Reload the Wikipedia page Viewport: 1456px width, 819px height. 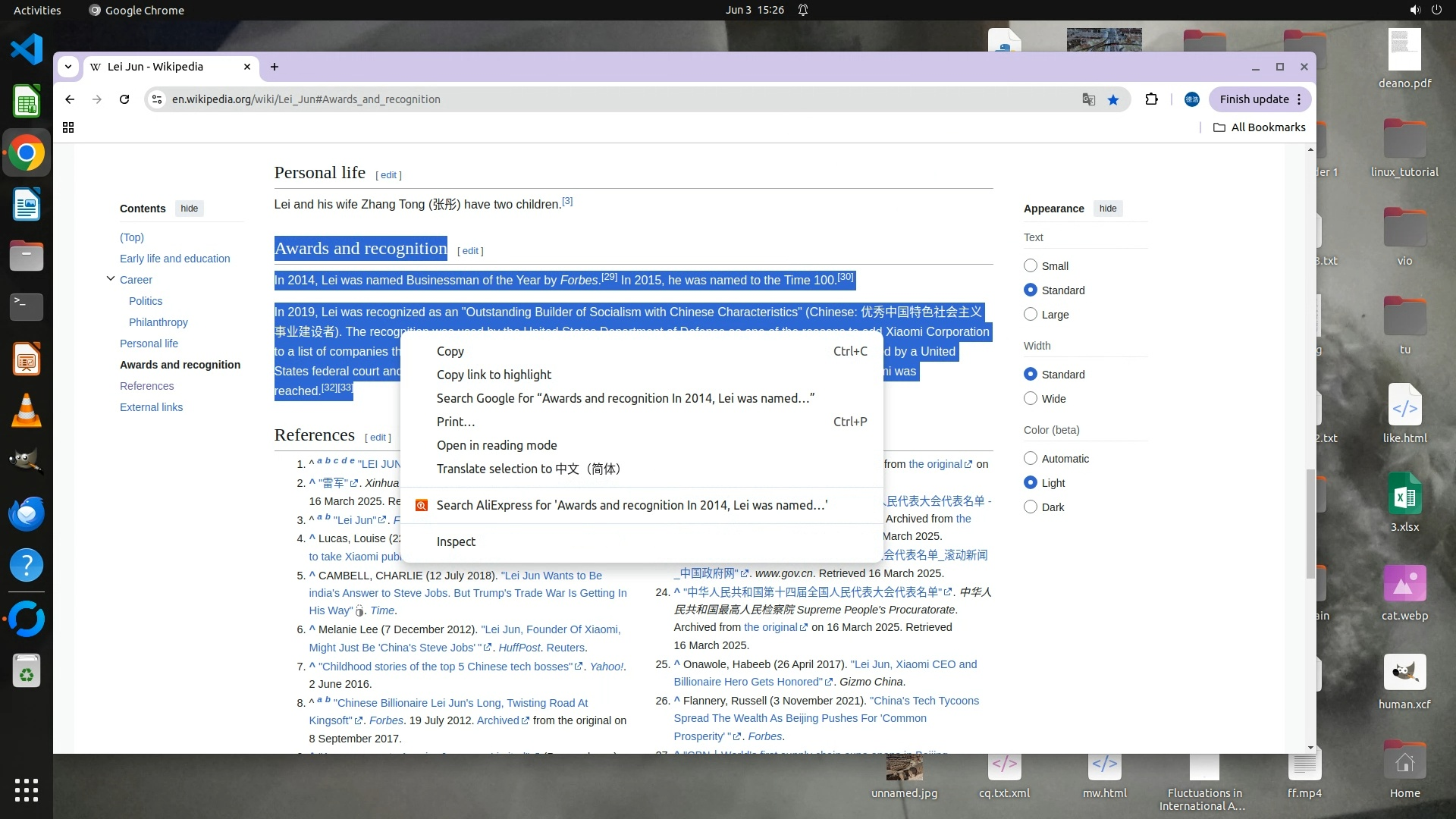point(124,99)
